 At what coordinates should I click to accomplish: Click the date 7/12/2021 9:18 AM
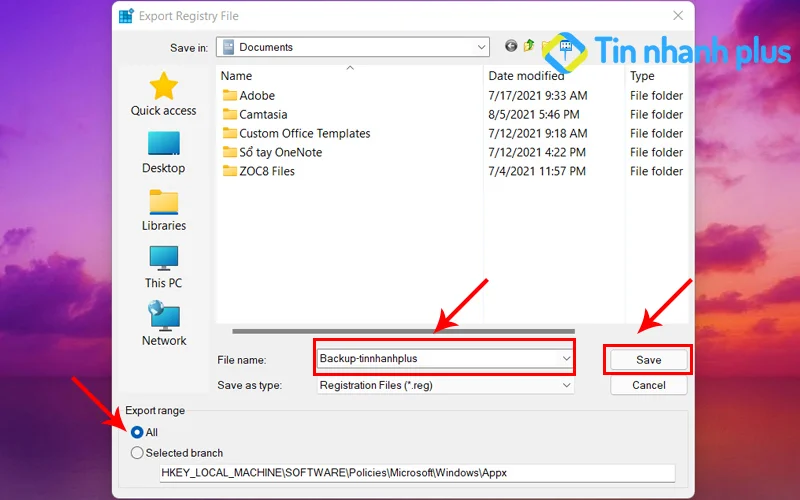tap(538, 133)
